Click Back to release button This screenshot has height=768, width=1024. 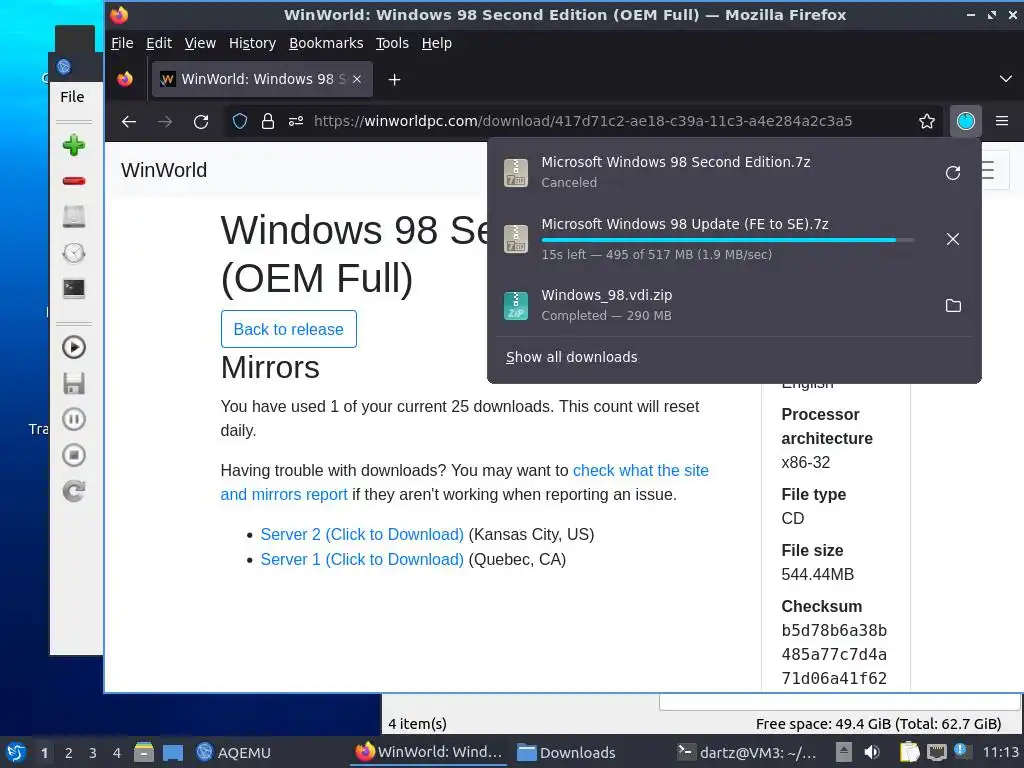(x=289, y=329)
